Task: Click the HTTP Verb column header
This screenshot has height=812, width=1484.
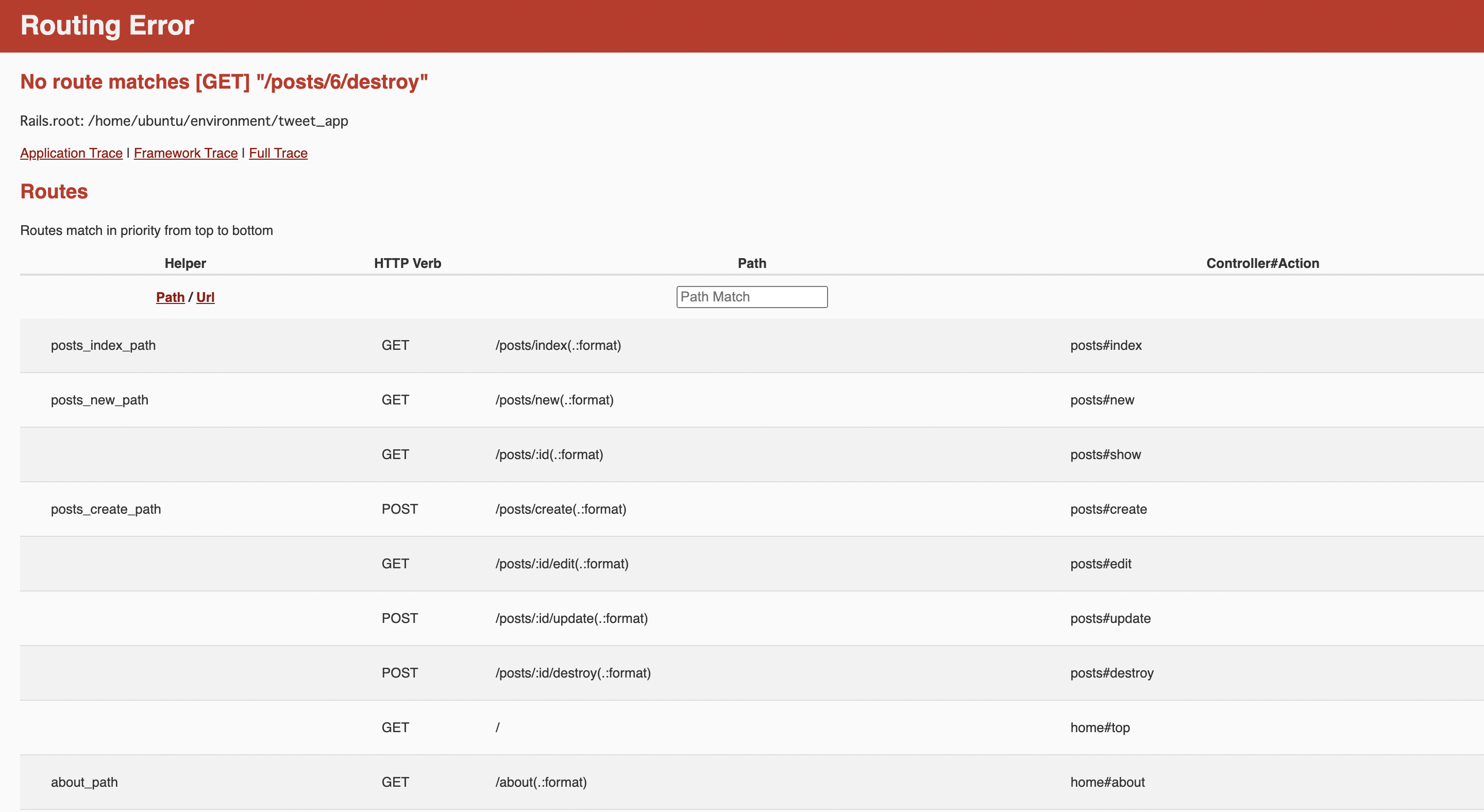Action: (407, 263)
